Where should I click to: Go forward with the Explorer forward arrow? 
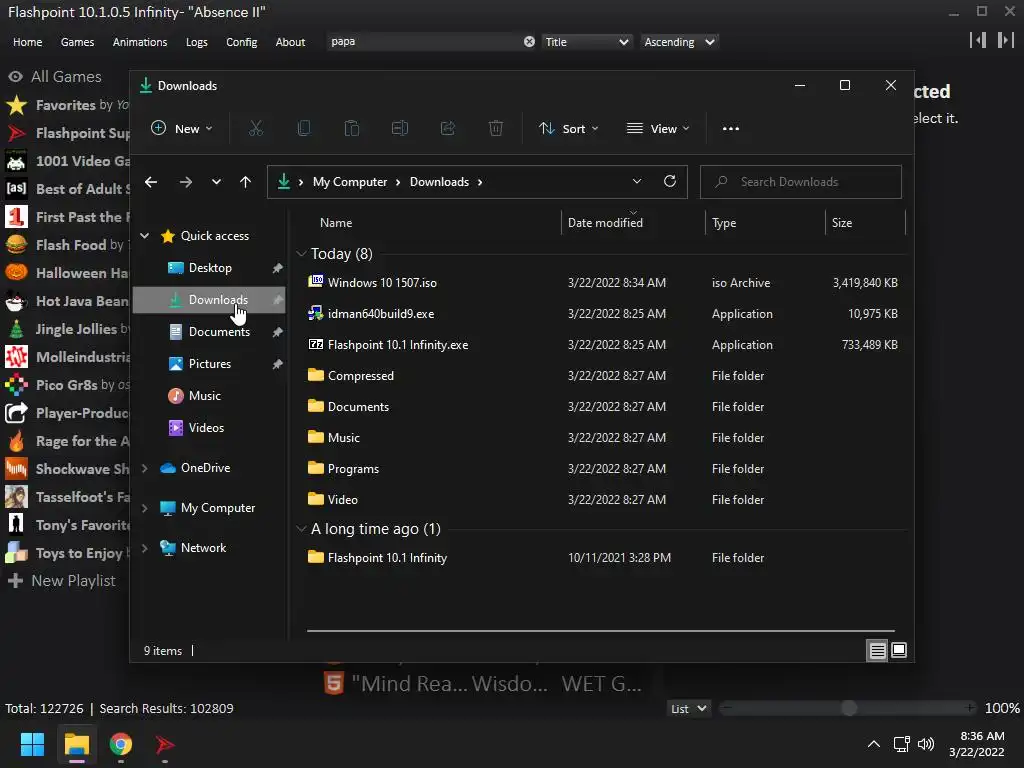[x=186, y=182]
